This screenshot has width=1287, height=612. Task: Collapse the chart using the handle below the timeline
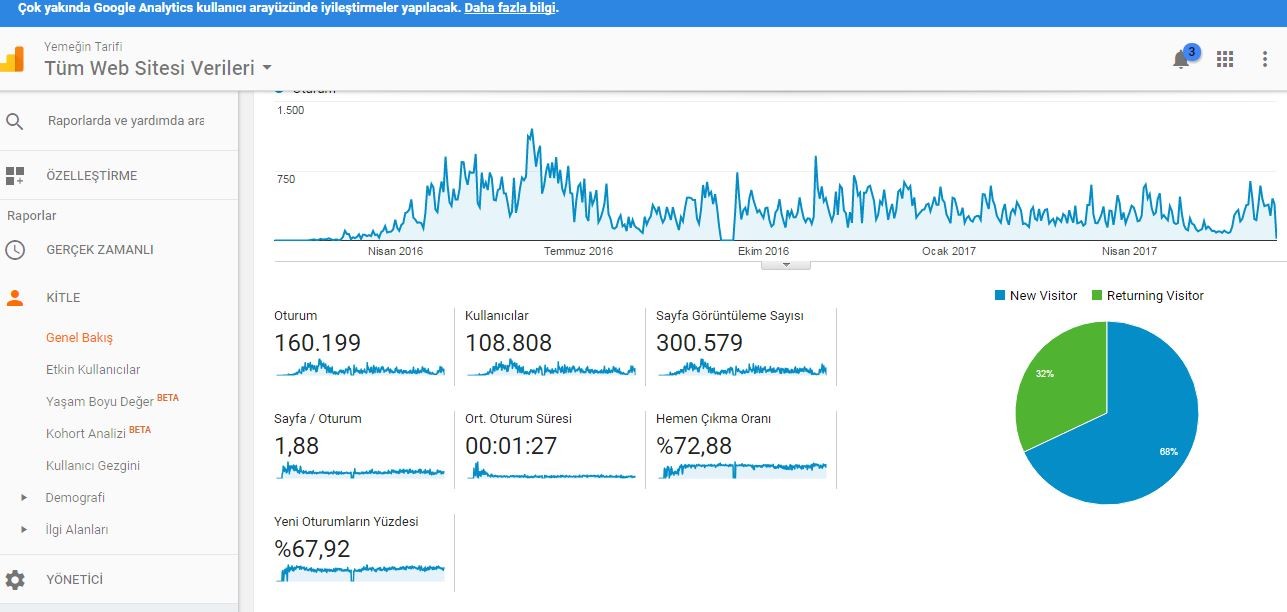click(x=786, y=265)
